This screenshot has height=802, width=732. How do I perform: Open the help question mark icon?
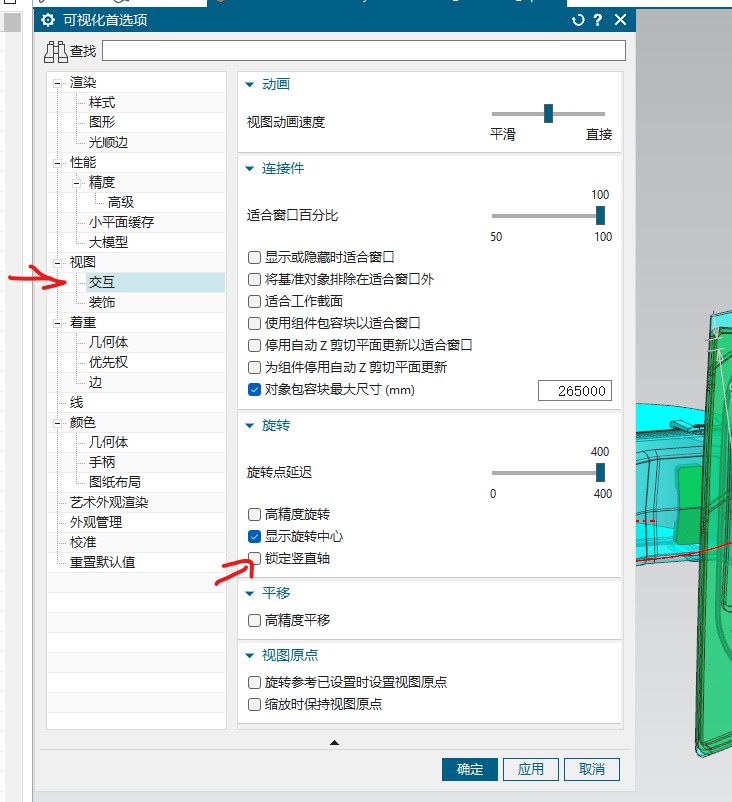[597, 20]
